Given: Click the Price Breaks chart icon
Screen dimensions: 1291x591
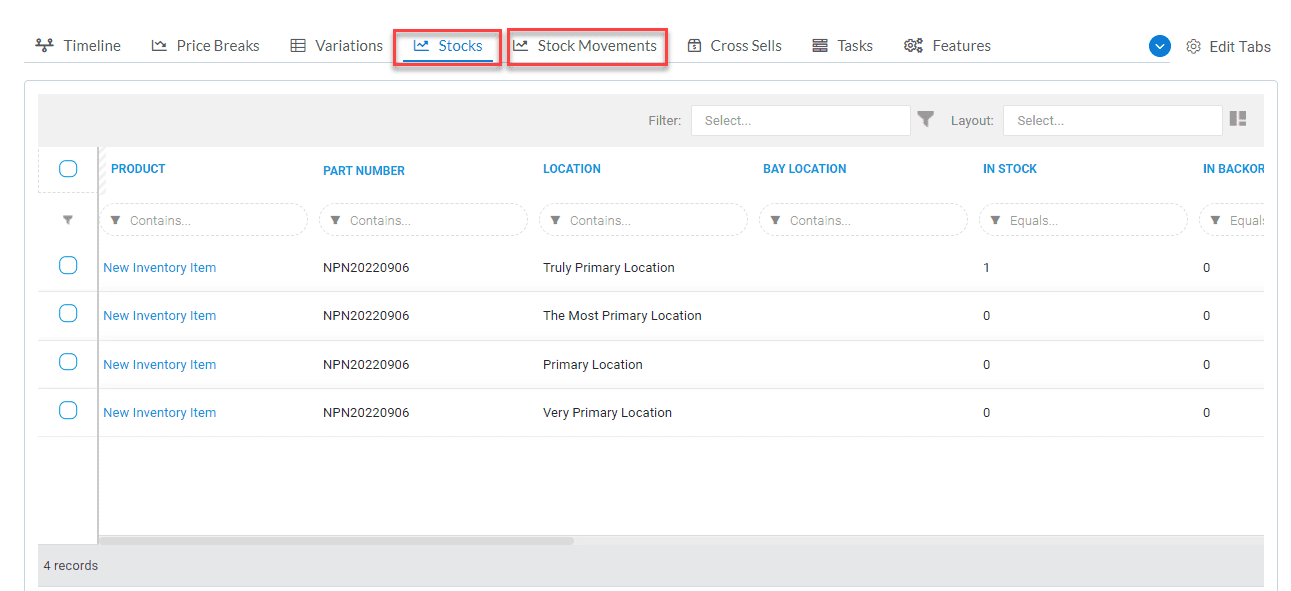Looking at the screenshot, I should point(160,45).
